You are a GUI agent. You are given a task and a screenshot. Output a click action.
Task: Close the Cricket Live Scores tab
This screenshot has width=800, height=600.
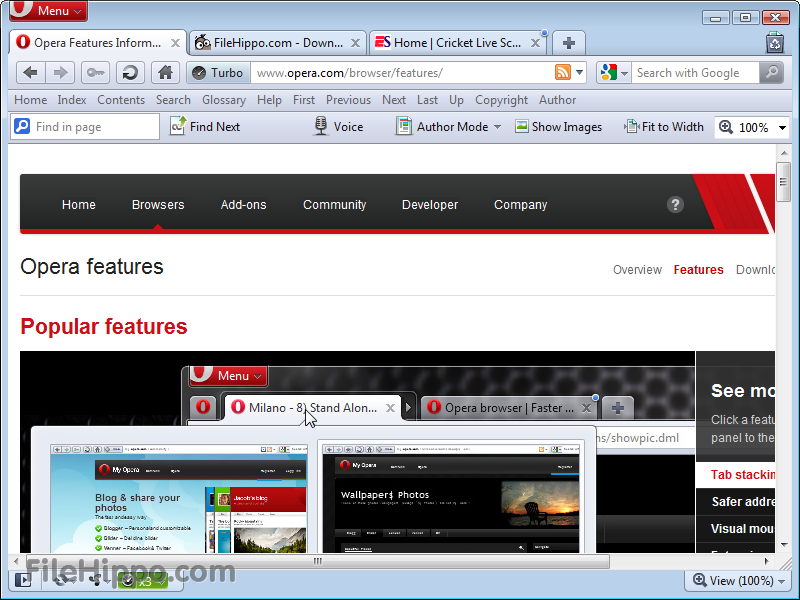[x=535, y=43]
